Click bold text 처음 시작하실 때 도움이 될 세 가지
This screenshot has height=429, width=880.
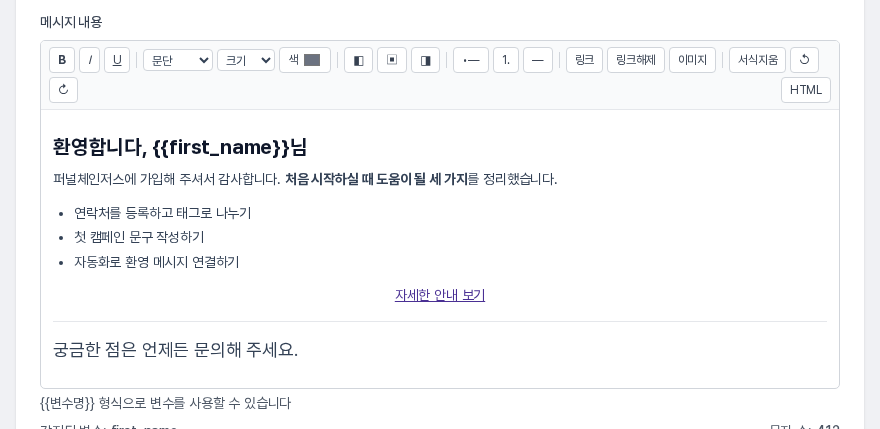376,180
